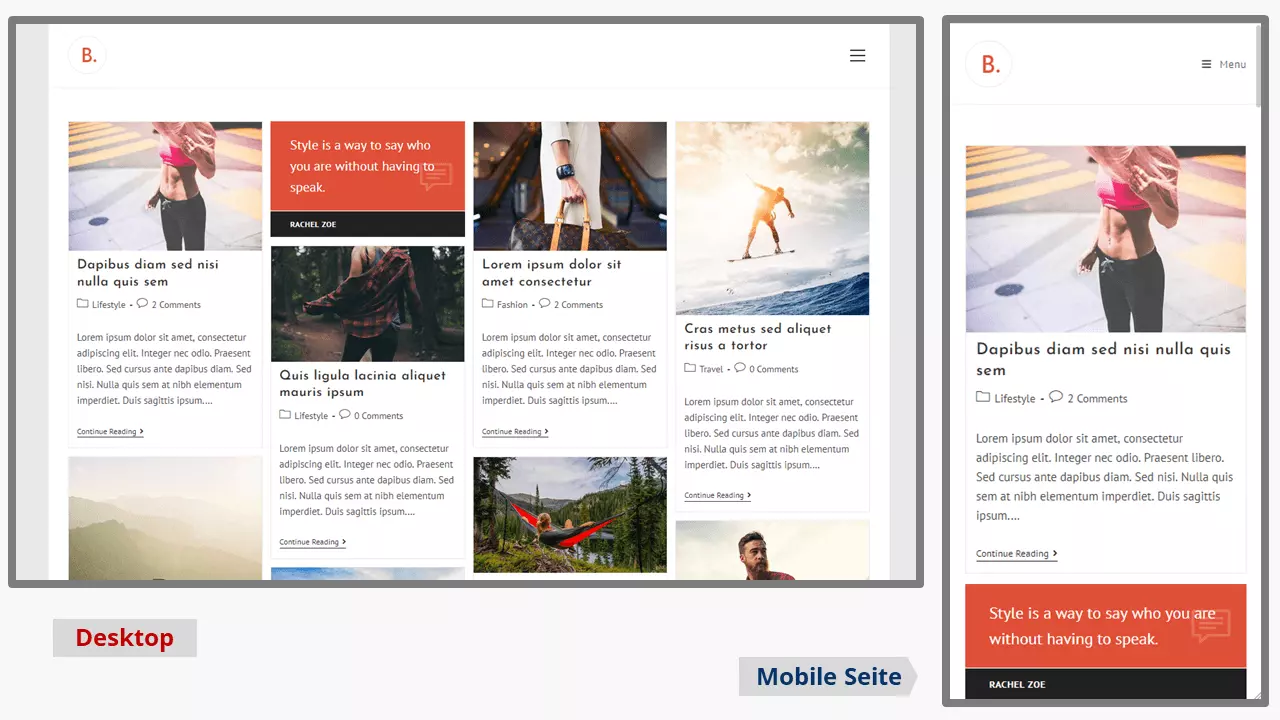Click plaid shirt forest post thumbnail
This screenshot has height=720, width=1280.
click(368, 304)
